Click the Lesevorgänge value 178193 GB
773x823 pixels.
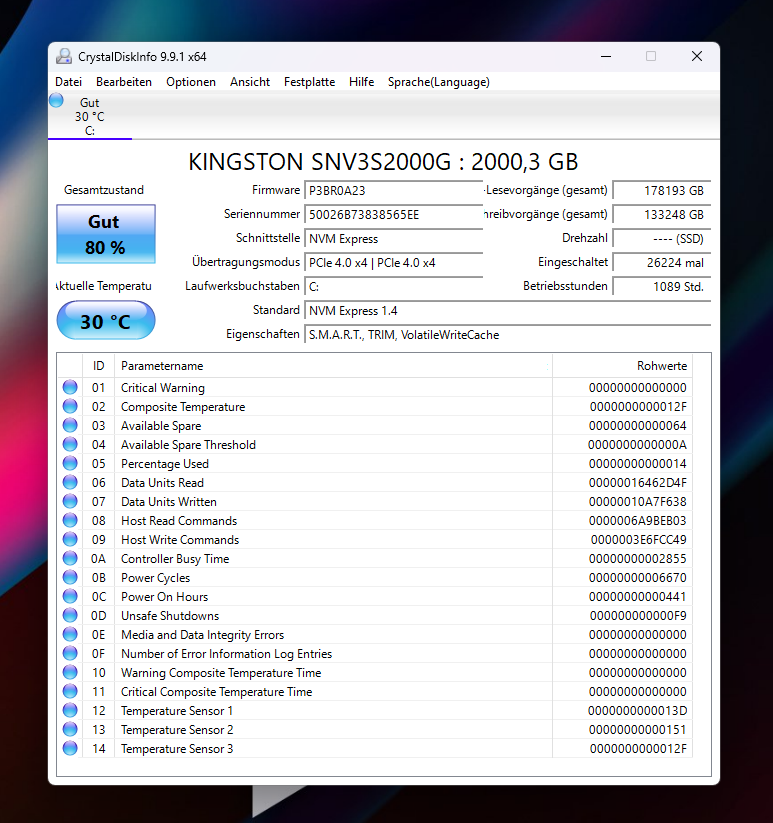[661, 191]
